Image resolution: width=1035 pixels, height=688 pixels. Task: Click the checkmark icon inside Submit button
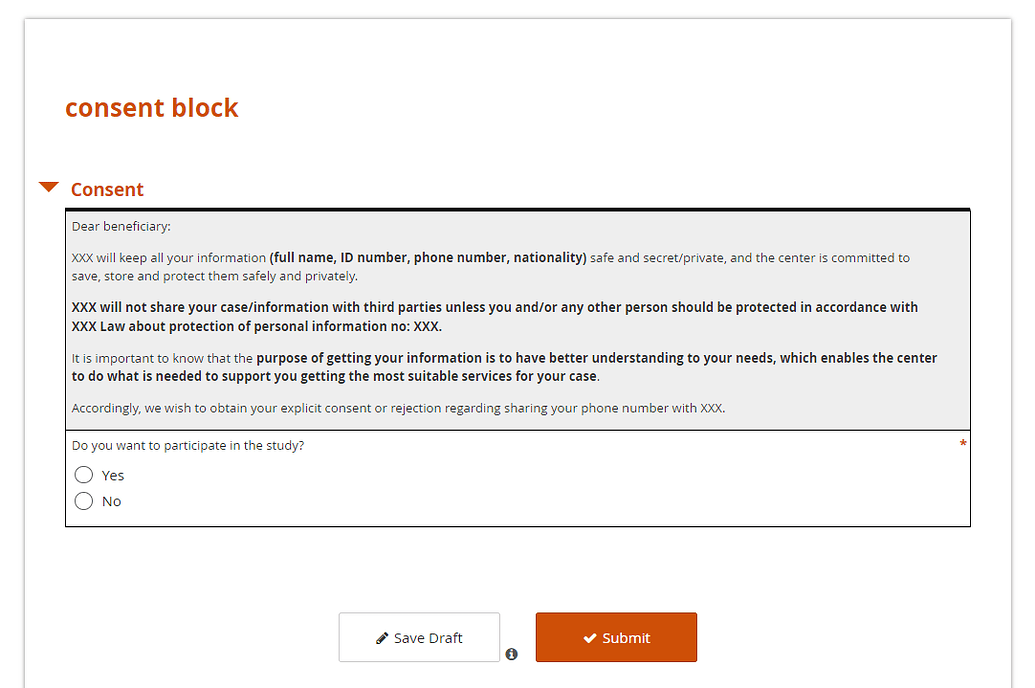click(590, 637)
